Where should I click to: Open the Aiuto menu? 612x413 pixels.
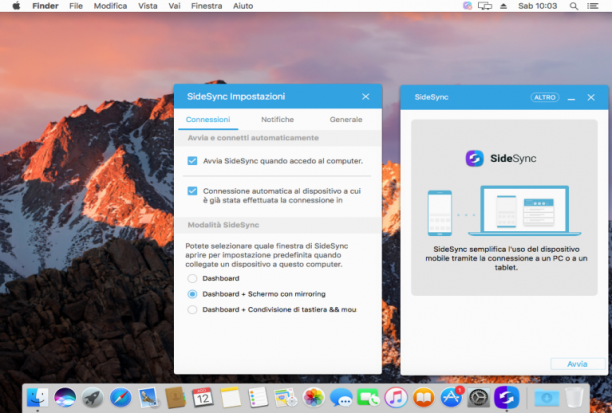(243, 6)
